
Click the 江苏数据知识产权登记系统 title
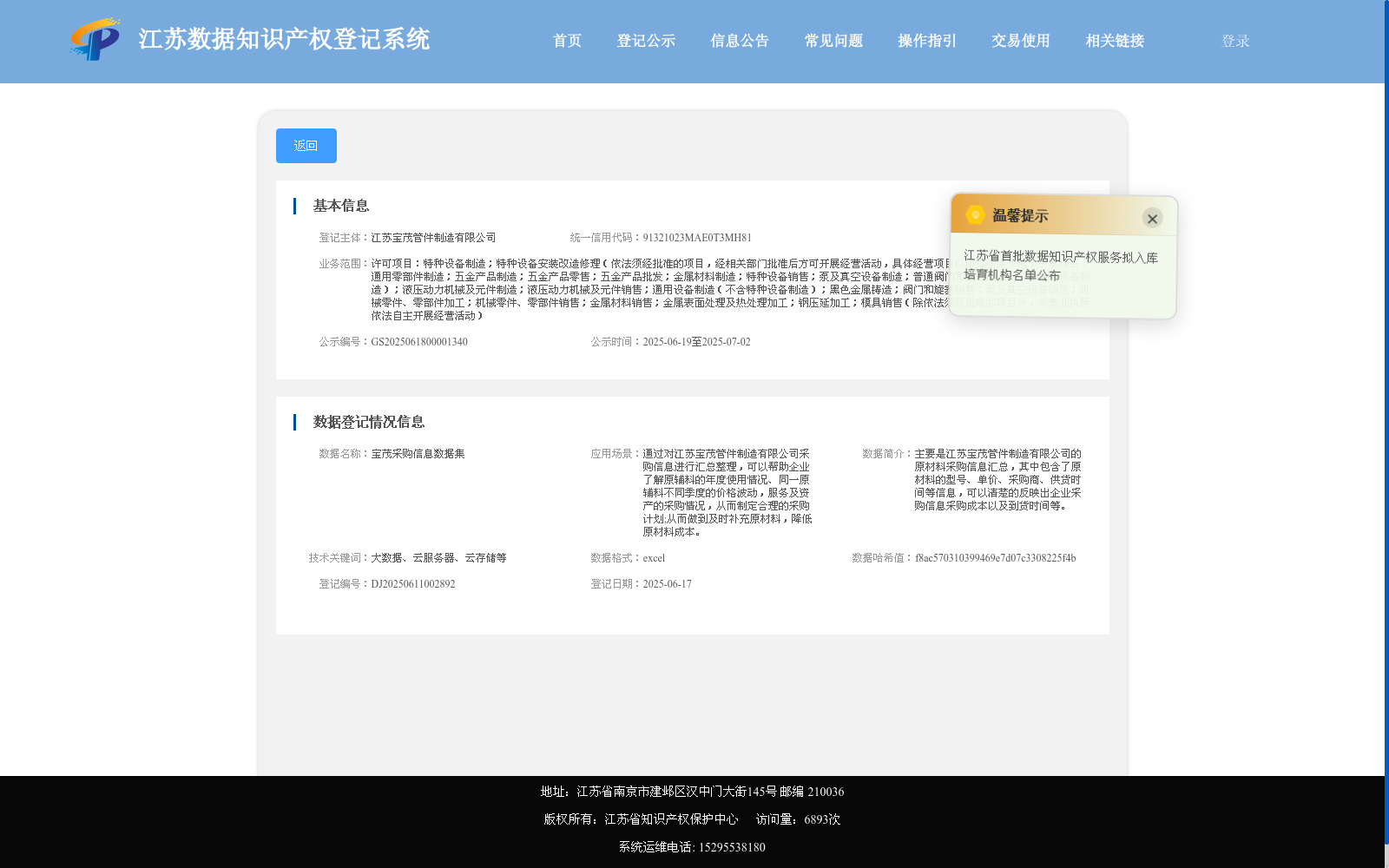tap(284, 39)
